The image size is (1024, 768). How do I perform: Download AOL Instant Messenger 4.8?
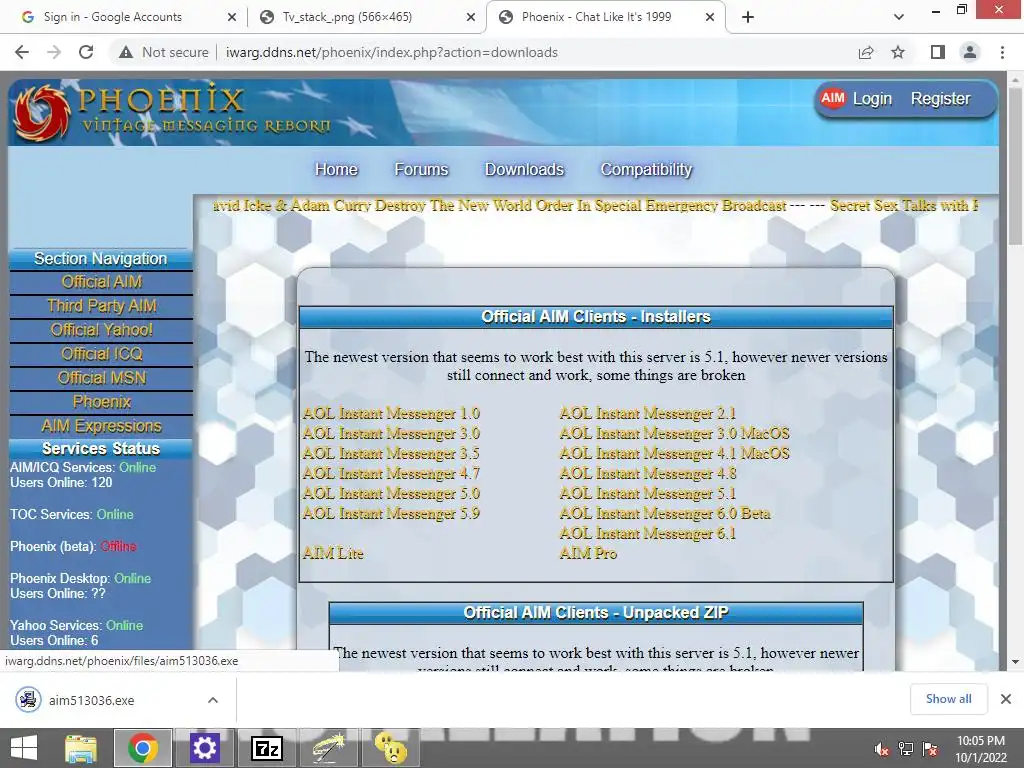[648, 473]
